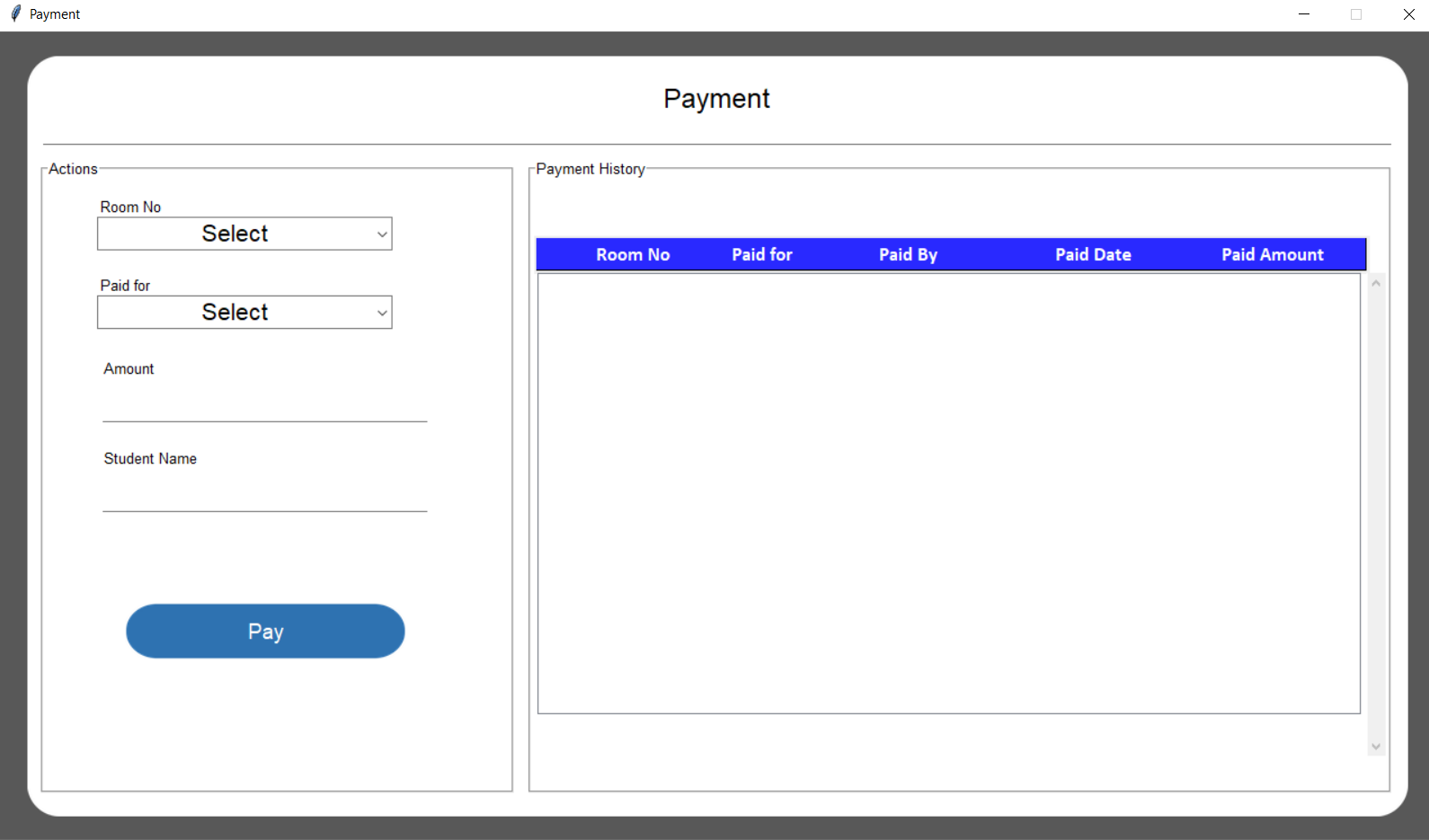Screen dimensions: 1429x840
Task: Click inside the empty Payment History list
Action: tap(948, 494)
